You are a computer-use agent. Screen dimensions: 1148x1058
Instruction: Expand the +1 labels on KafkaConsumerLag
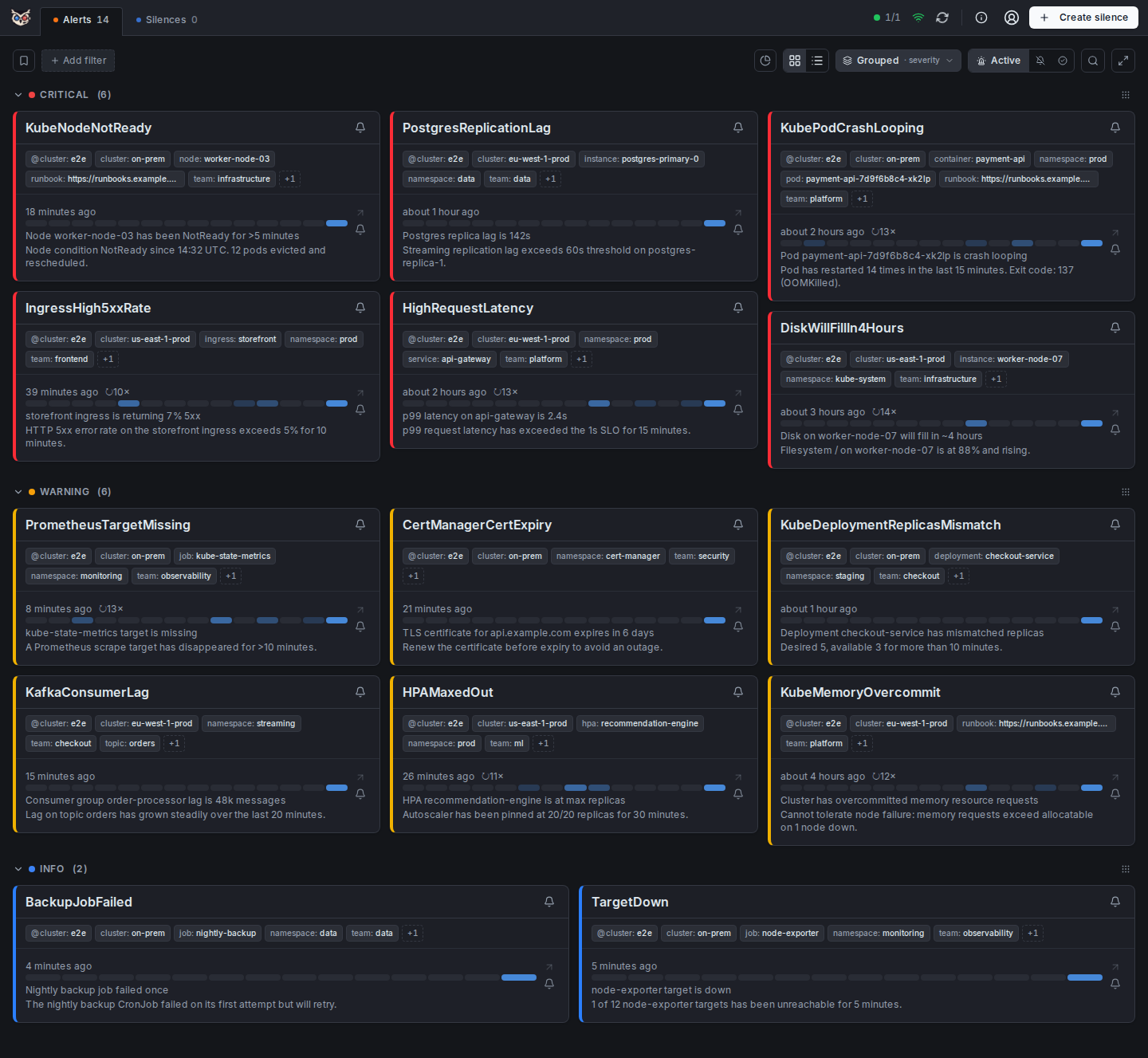coord(175,744)
